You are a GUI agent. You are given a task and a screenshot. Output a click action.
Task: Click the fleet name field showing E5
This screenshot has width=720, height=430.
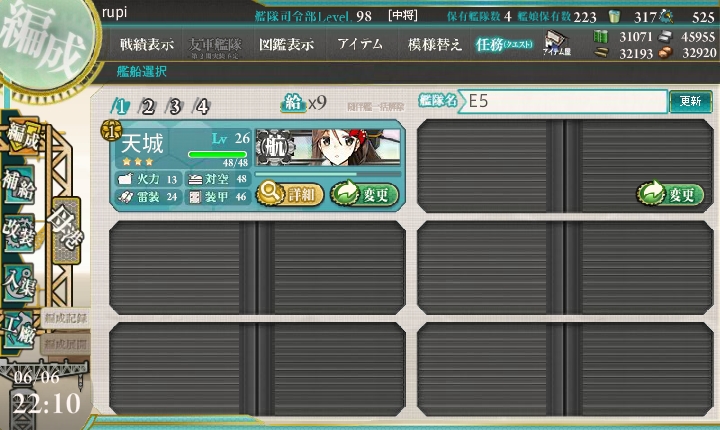pos(564,102)
